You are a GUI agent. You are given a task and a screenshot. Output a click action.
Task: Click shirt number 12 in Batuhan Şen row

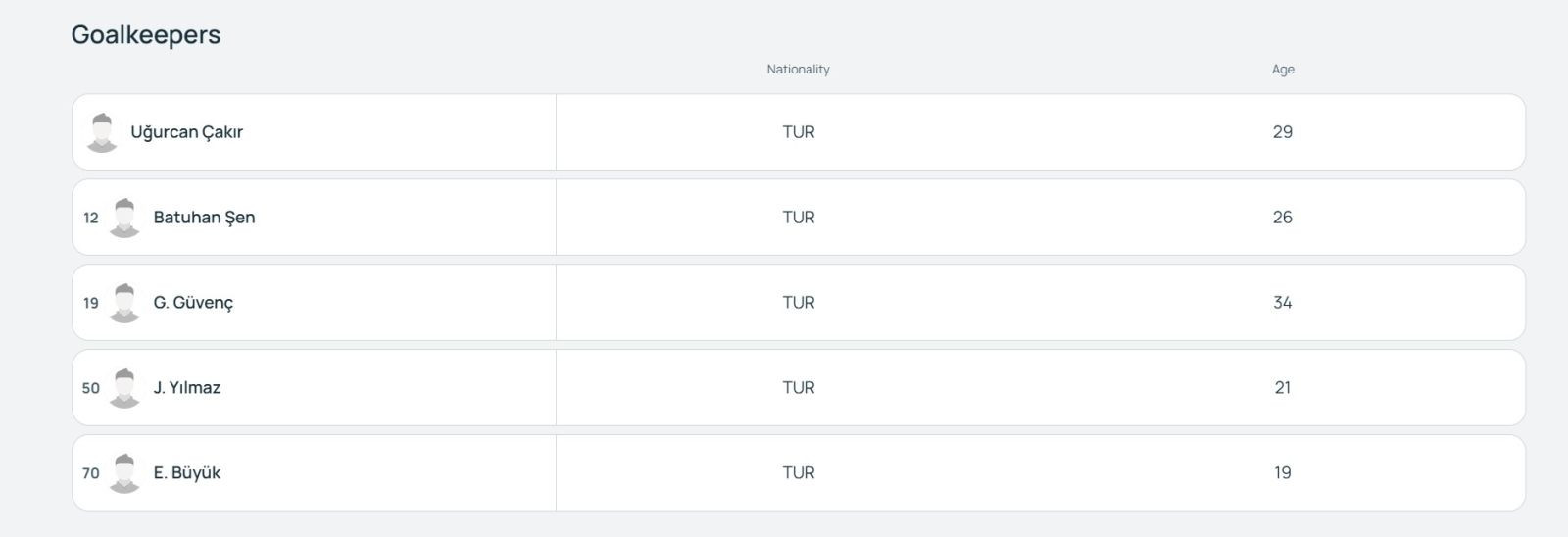coord(91,218)
